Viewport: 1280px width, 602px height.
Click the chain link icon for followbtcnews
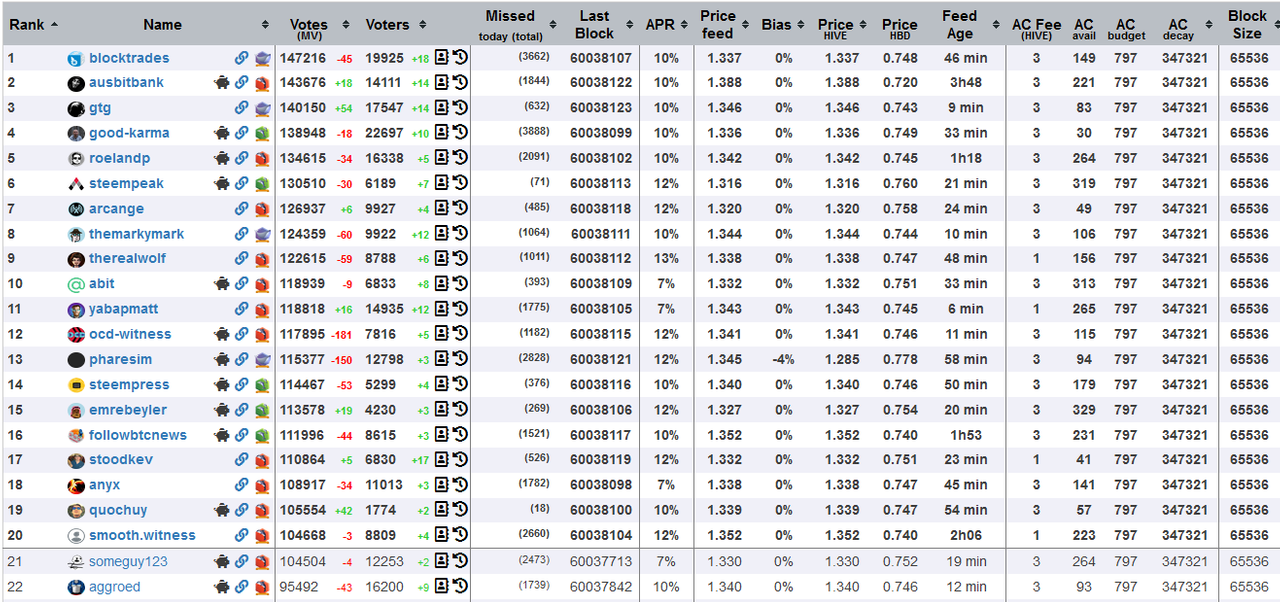pyautogui.click(x=242, y=435)
